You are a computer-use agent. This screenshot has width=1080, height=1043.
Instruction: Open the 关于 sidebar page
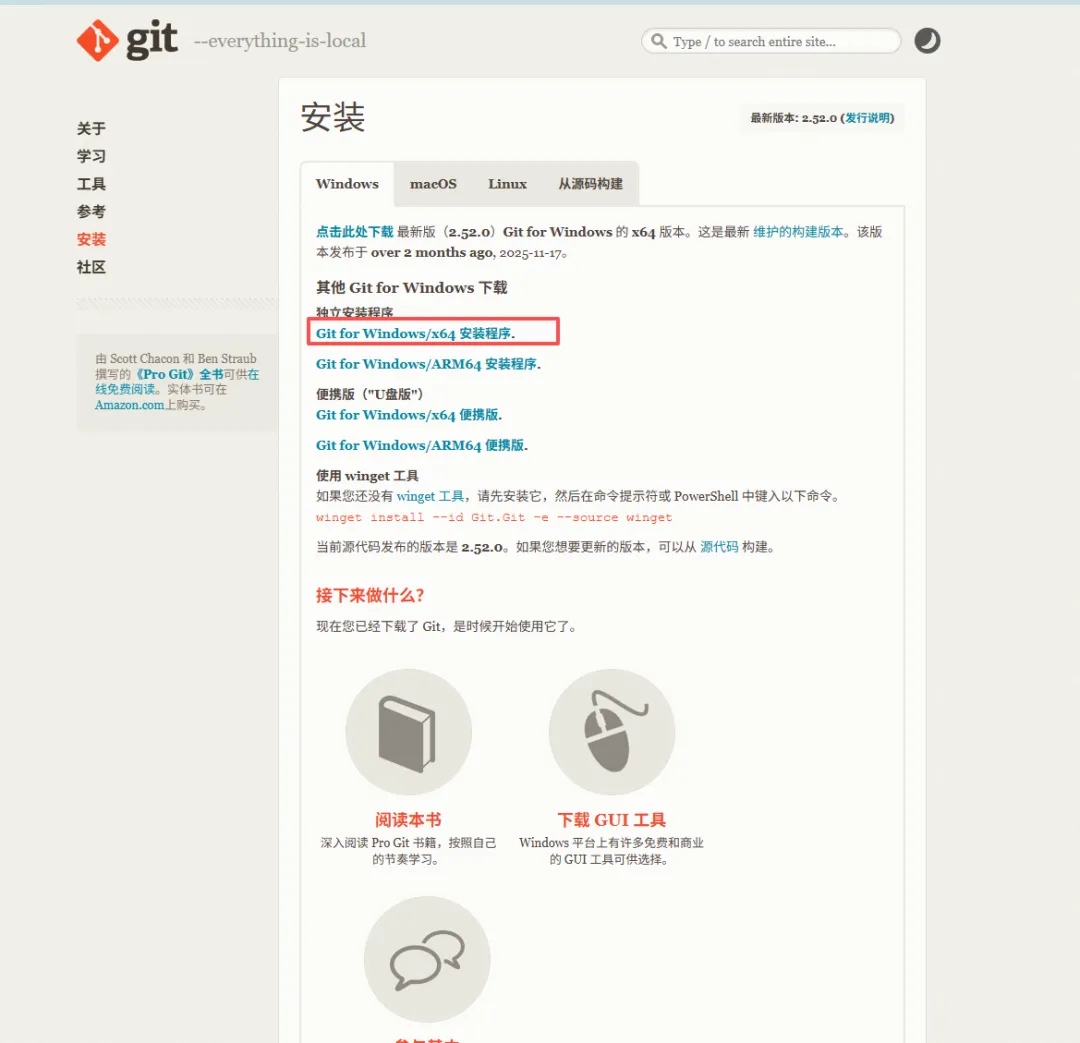(x=91, y=129)
